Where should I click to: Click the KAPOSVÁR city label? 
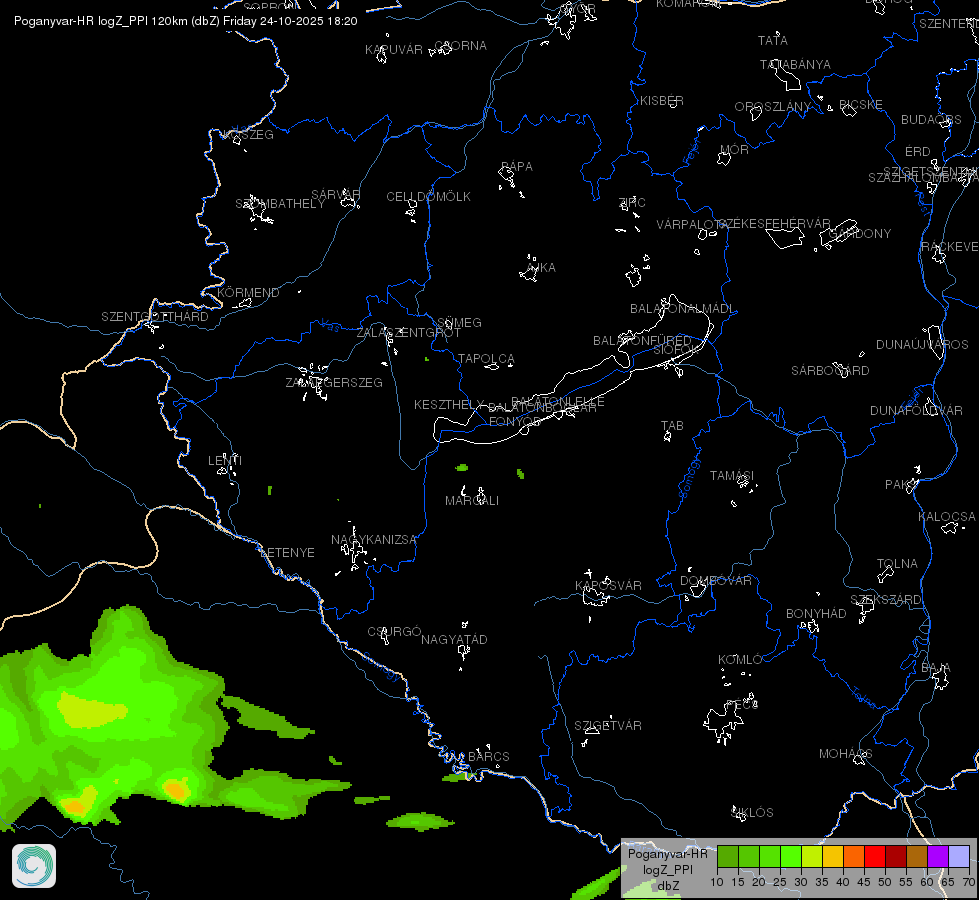(x=608, y=585)
